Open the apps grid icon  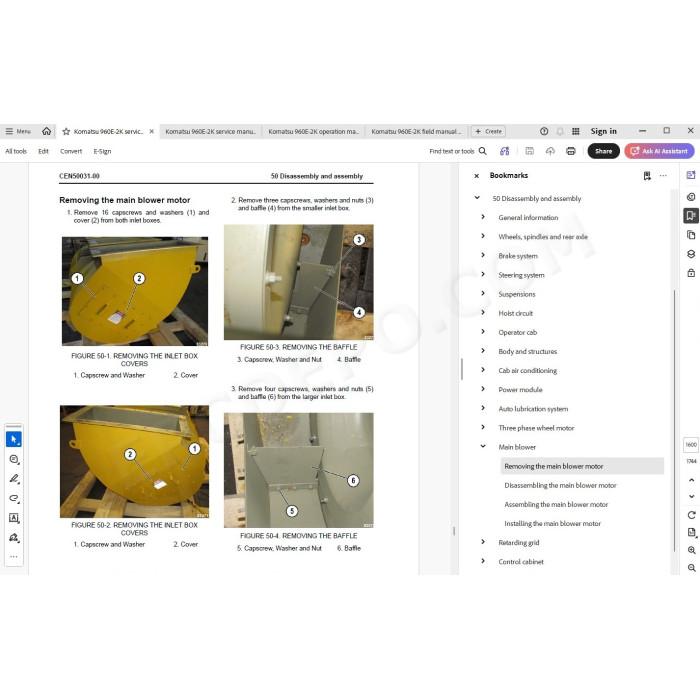(576, 131)
